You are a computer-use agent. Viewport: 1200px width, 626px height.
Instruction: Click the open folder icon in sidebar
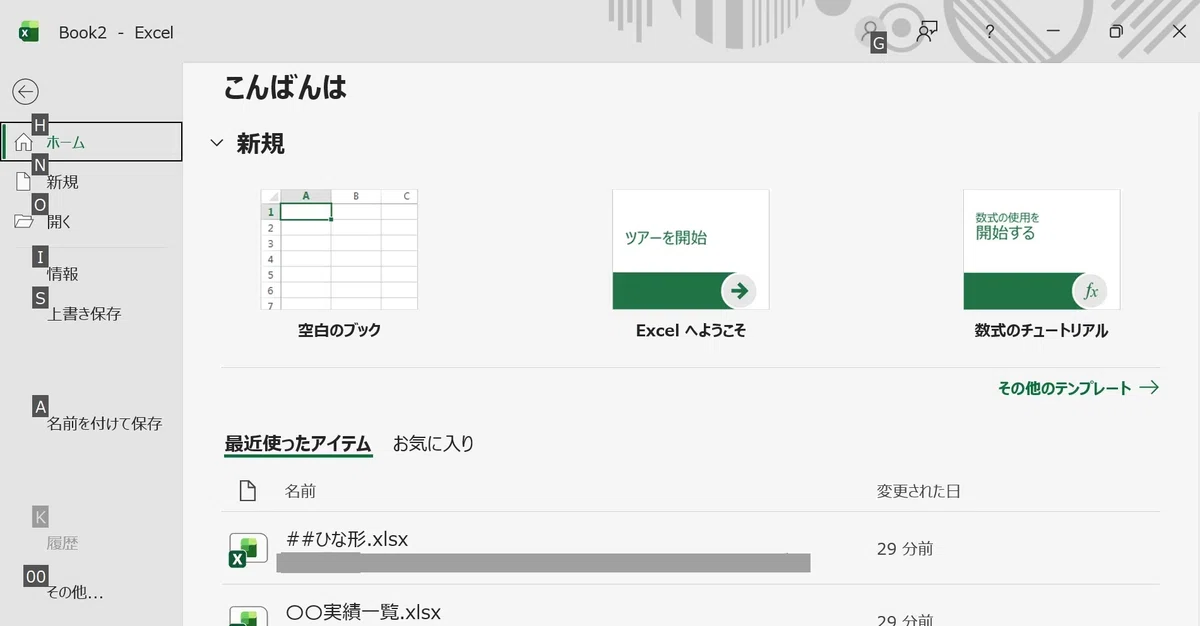coord(24,222)
